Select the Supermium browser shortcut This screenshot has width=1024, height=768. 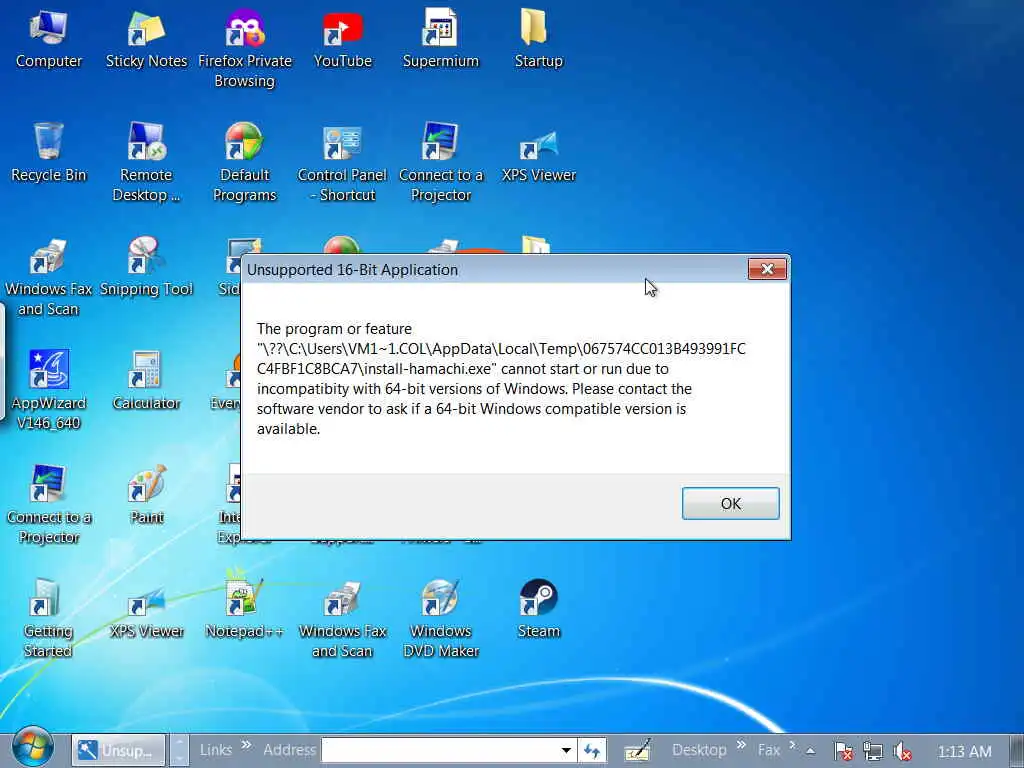coord(440,39)
